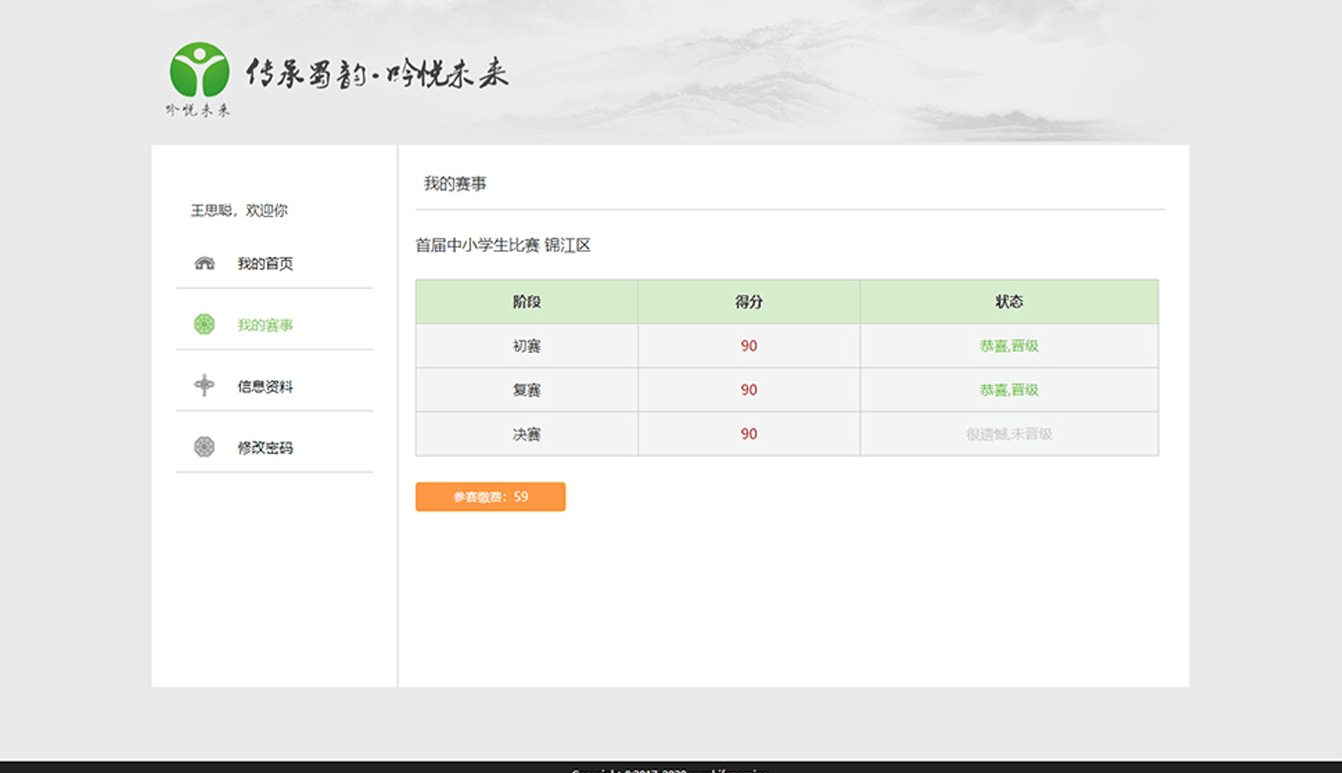This screenshot has width=1342, height=773.
Task: Click the 首届中小学生比赛 锦江区 title
Action: pyautogui.click(x=503, y=245)
